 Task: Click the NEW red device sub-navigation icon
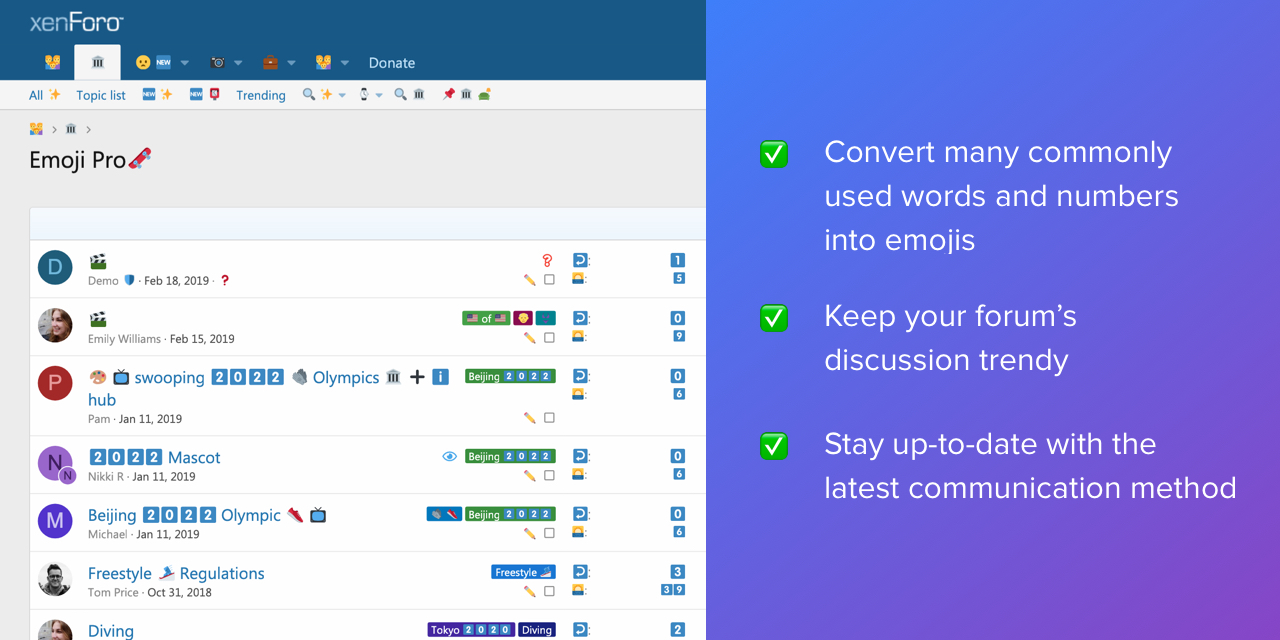click(x=204, y=95)
